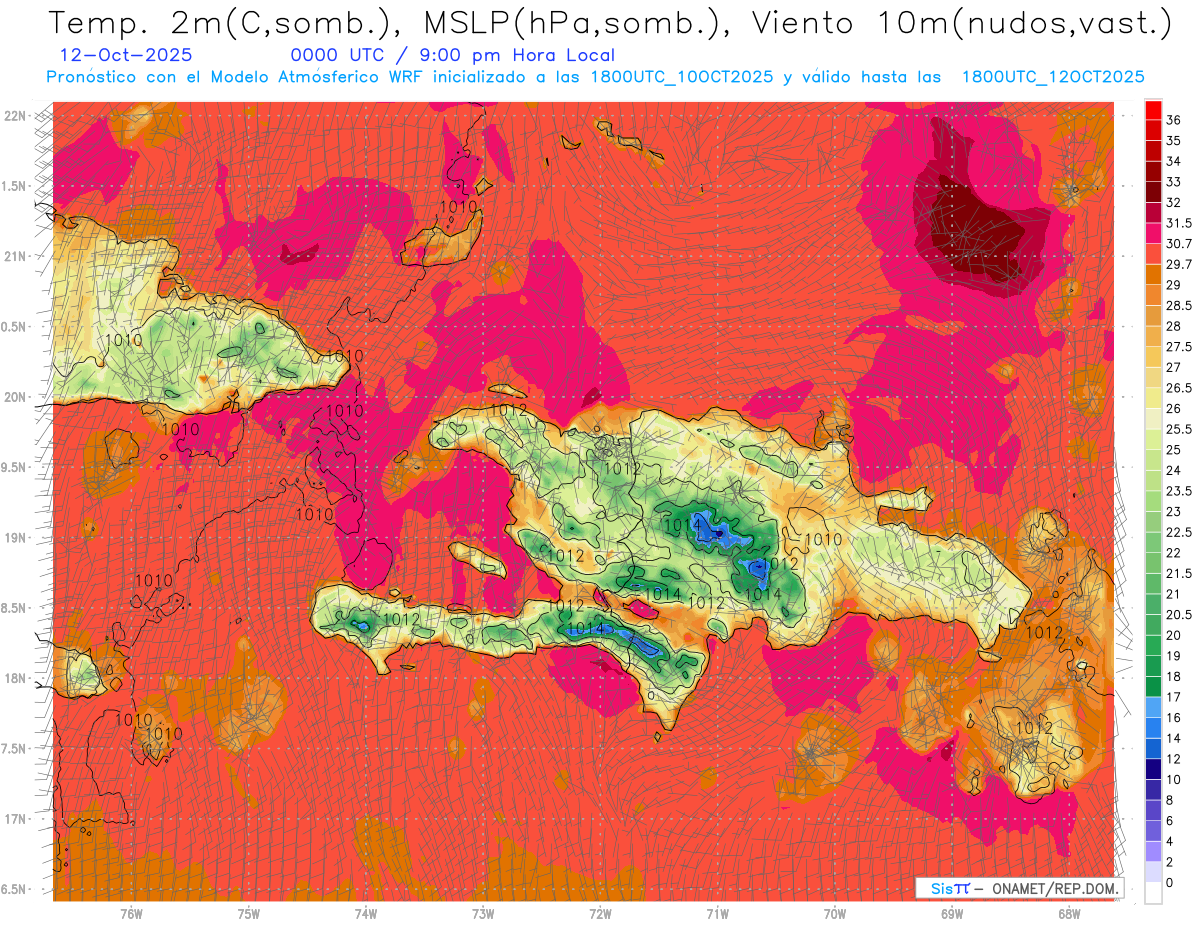The height and width of the screenshot is (927, 1200).
Task: Click the darkest maroon legend swatch between 32 and 33
Action: pos(1153,193)
